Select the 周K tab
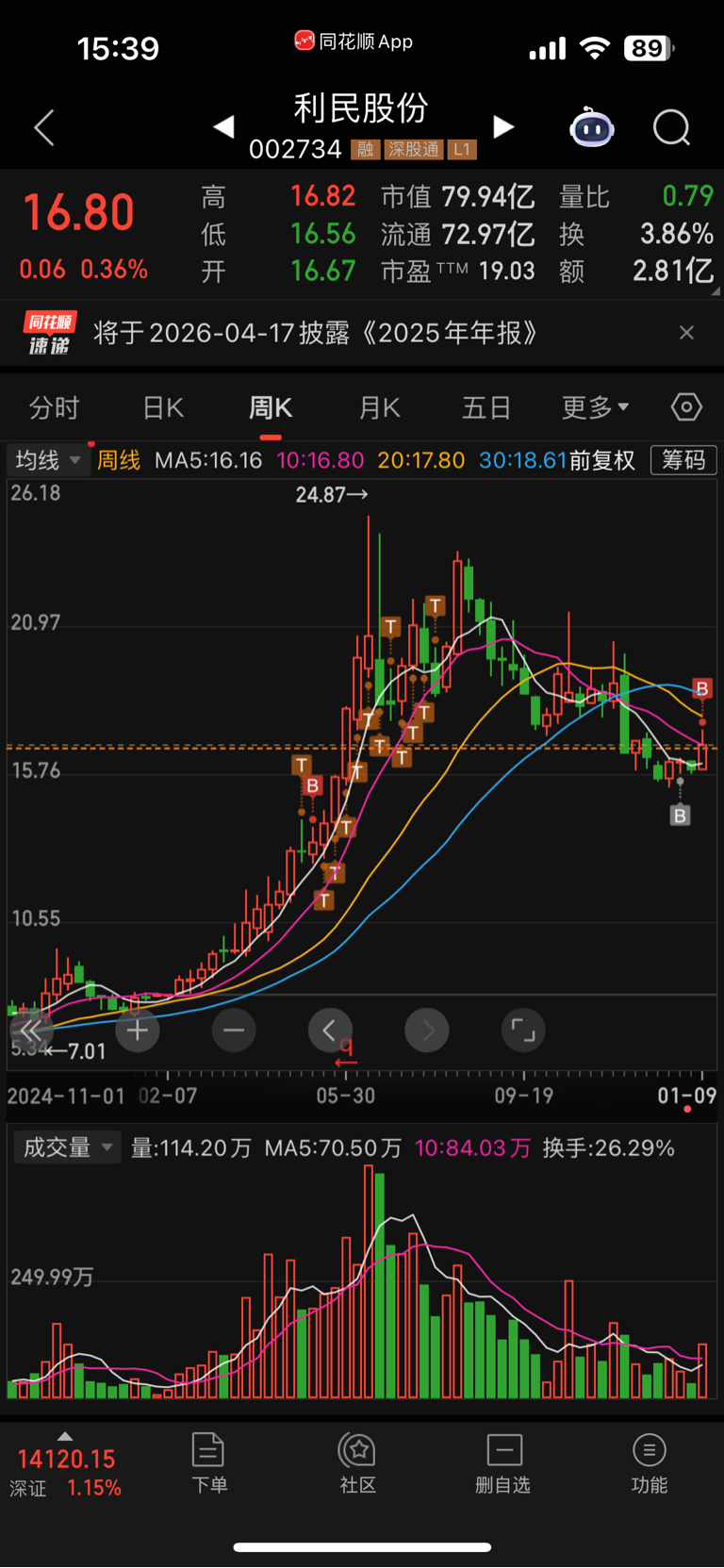Image resolution: width=724 pixels, height=1568 pixels. (271, 408)
